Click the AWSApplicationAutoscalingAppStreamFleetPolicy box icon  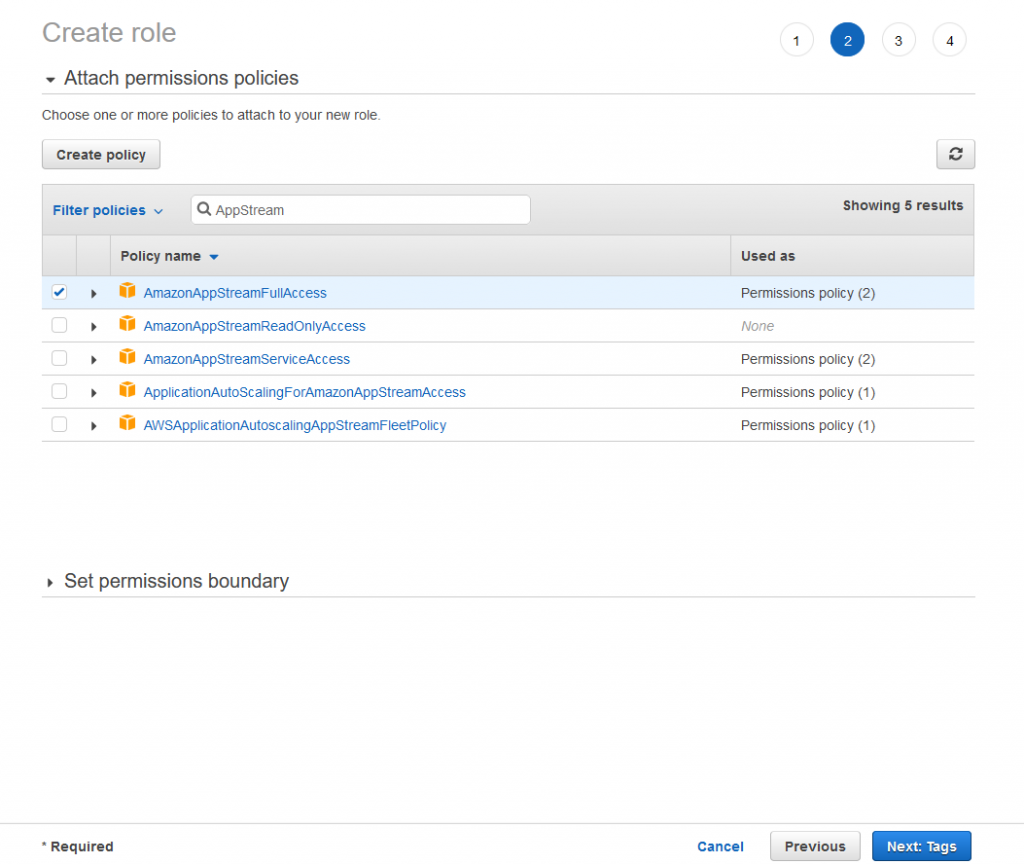(x=127, y=423)
